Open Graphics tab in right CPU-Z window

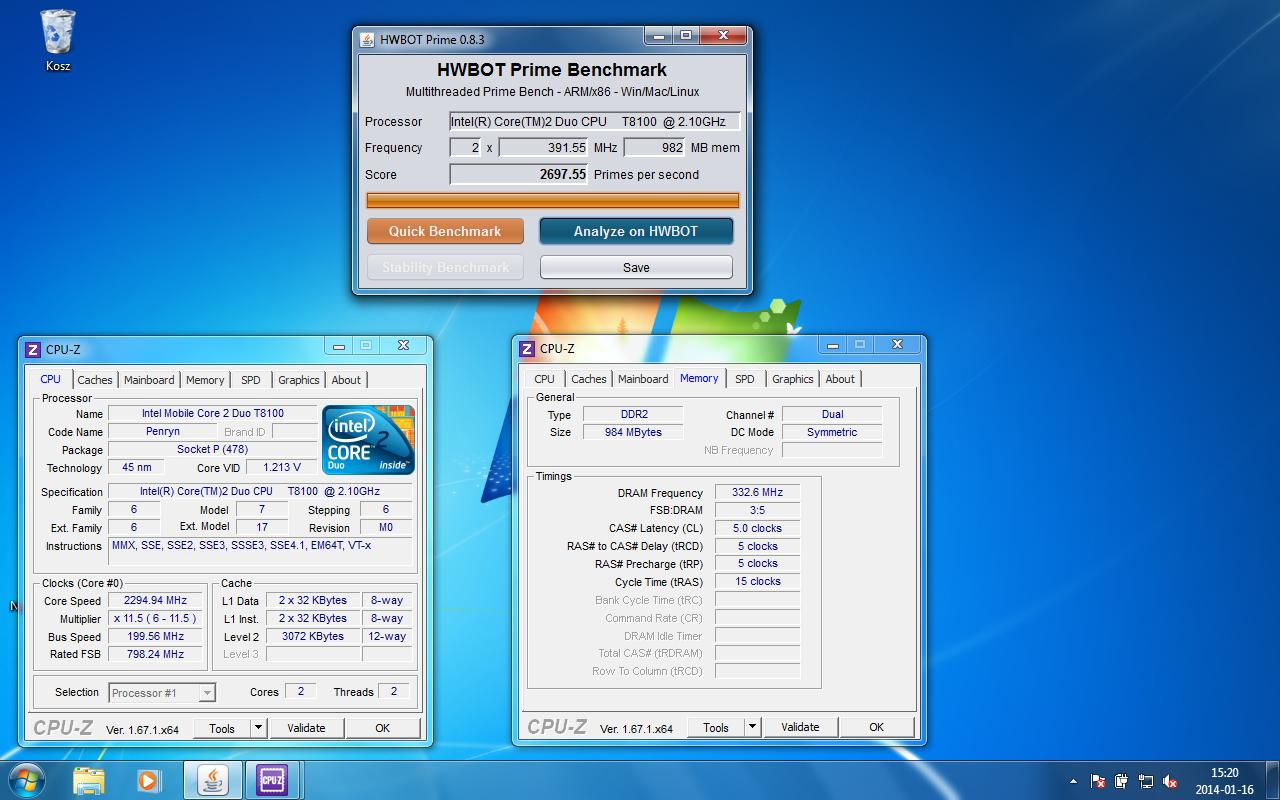pos(793,379)
